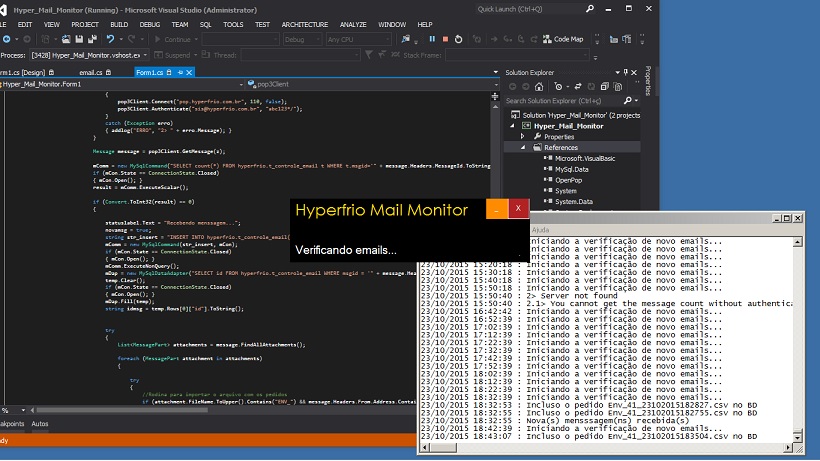Image resolution: width=820 pixels, height=461 pixels.
Task: Open the Autos tab at bottom
Action: pyautogui.click(x=40, y=424)
